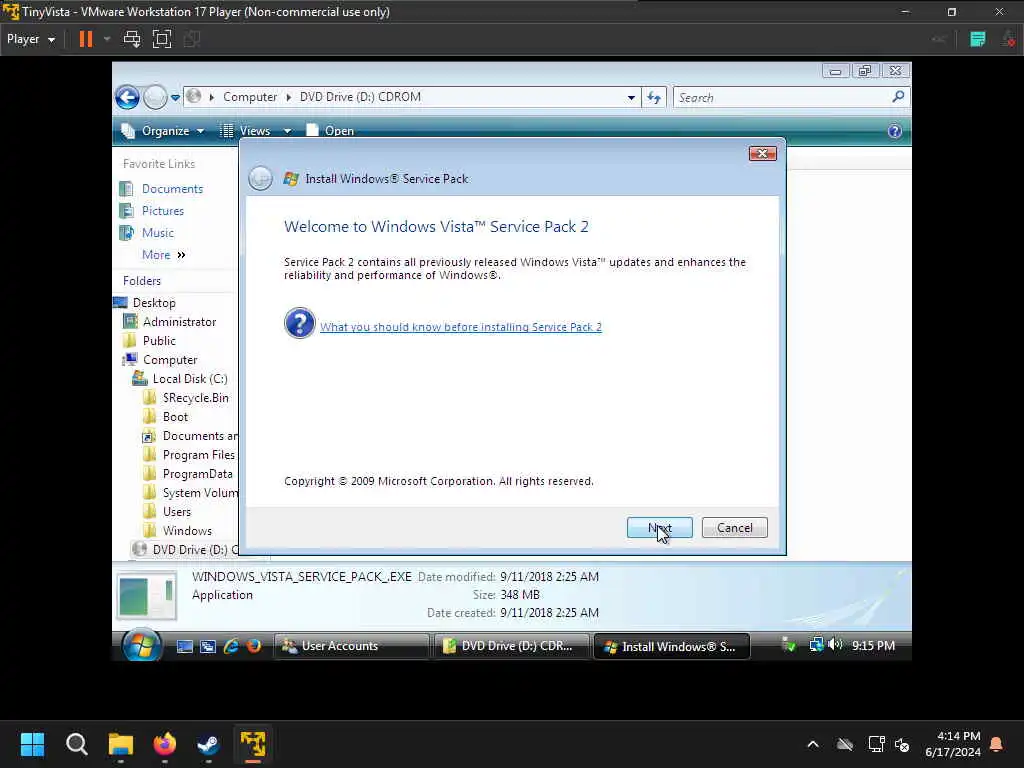Open Documents favorite link
Viewport: 1024px width, 768px height.
point(172,189)
